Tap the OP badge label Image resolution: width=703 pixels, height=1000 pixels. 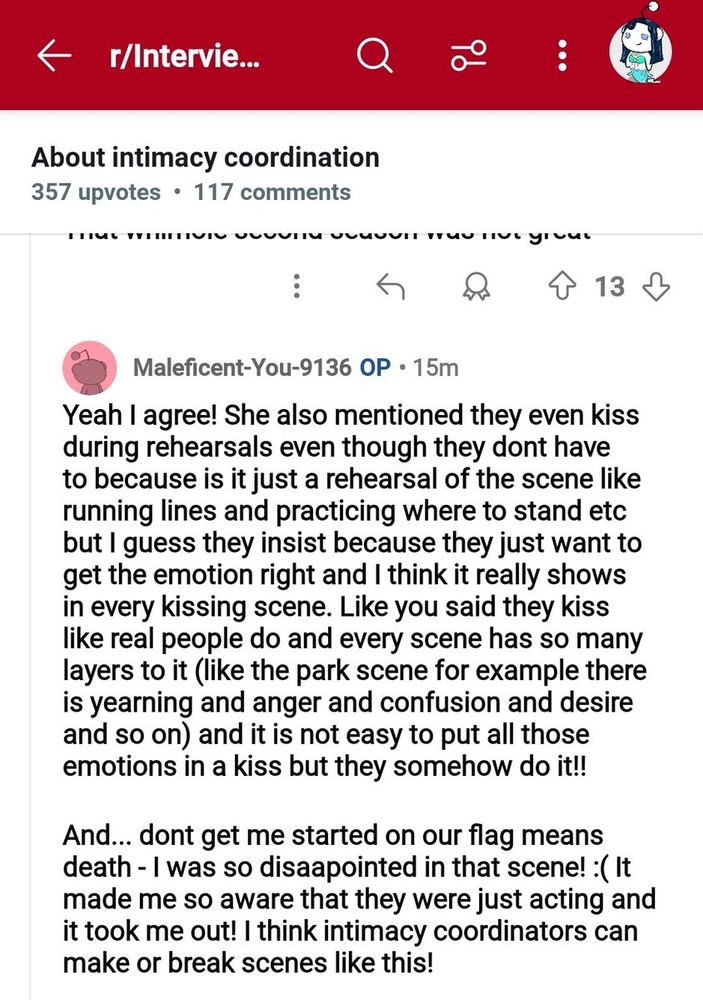375,367
